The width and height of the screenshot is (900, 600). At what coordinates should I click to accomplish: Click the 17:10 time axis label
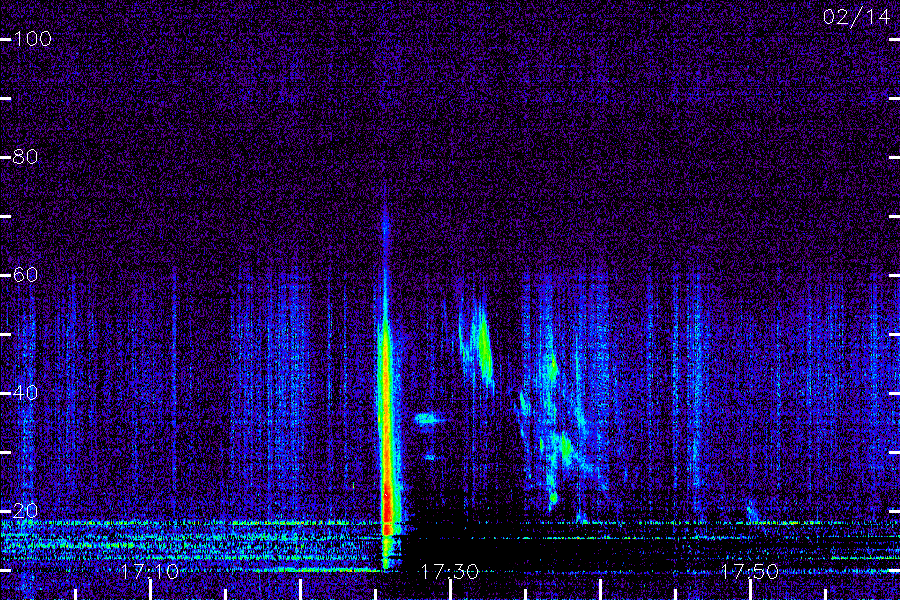point(150,572)
